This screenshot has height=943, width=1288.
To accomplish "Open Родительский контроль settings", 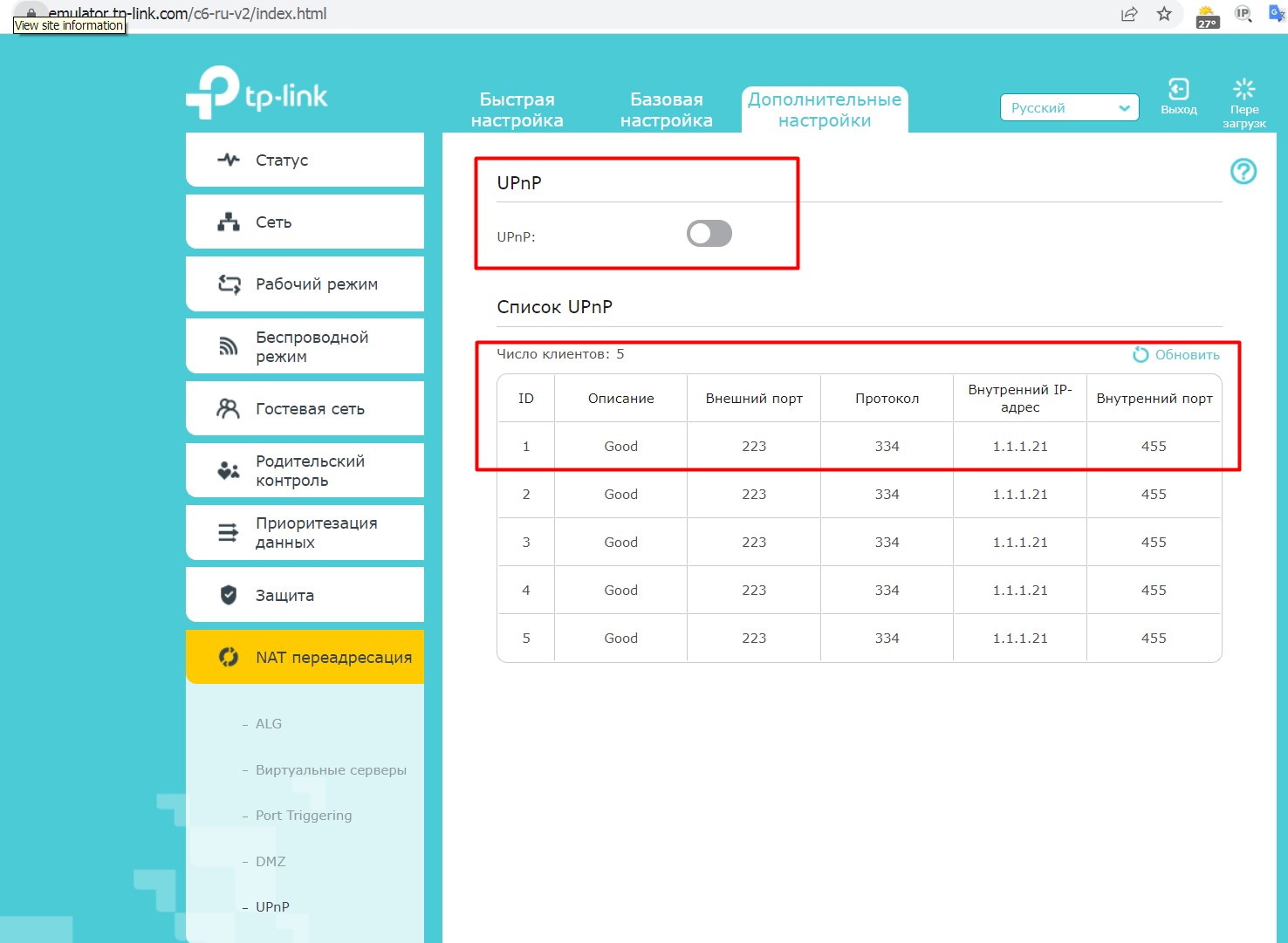I will point(305,470).
